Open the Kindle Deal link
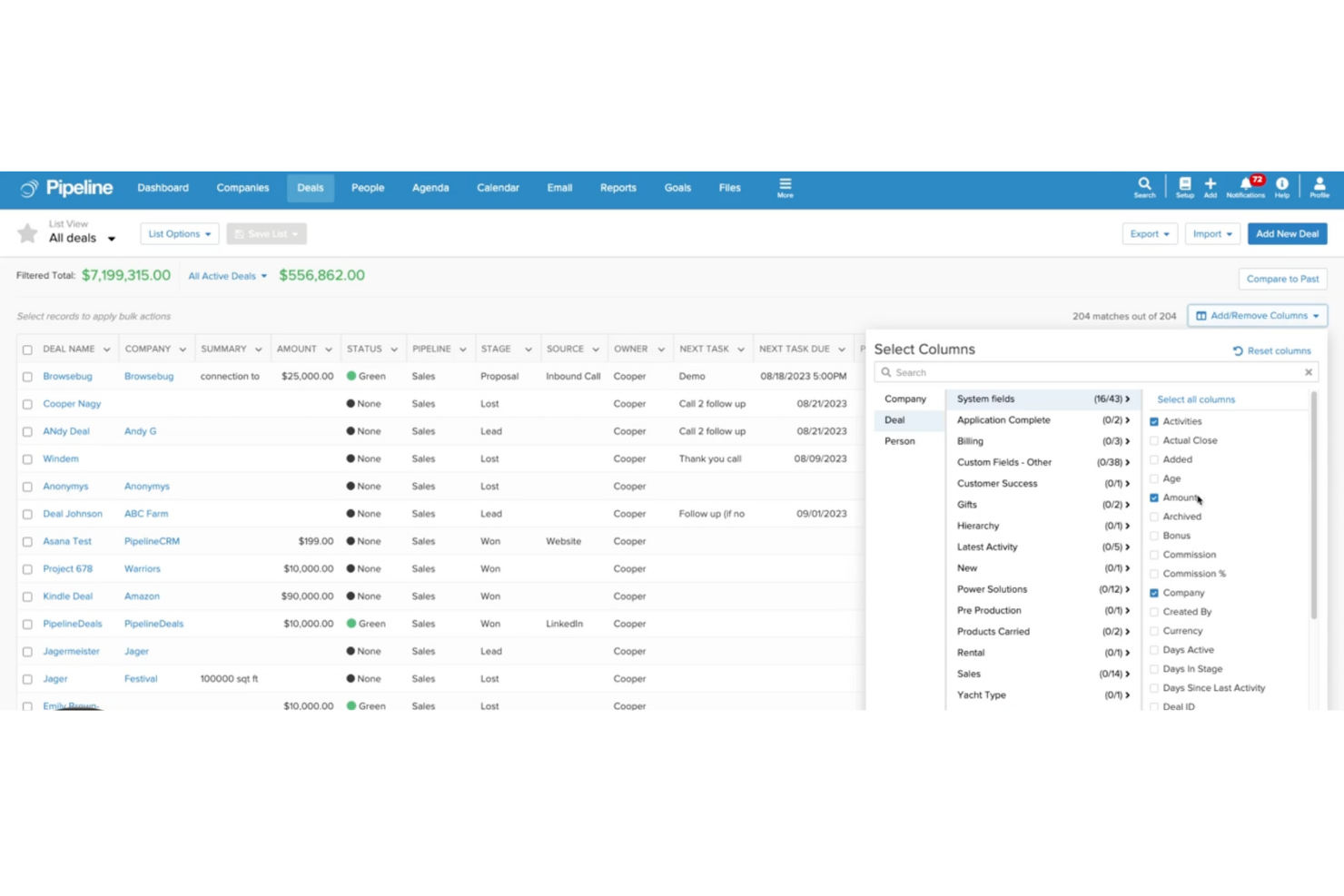 coord(68,596)
